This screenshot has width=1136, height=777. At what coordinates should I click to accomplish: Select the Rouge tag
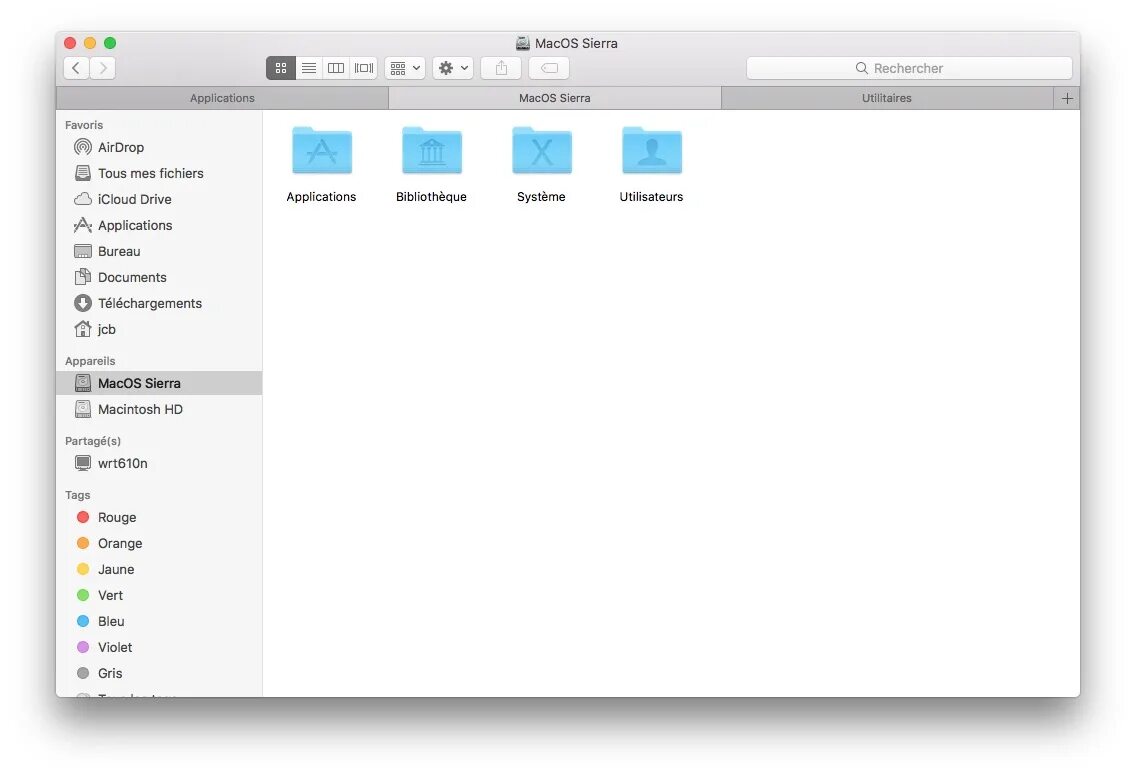159,518
